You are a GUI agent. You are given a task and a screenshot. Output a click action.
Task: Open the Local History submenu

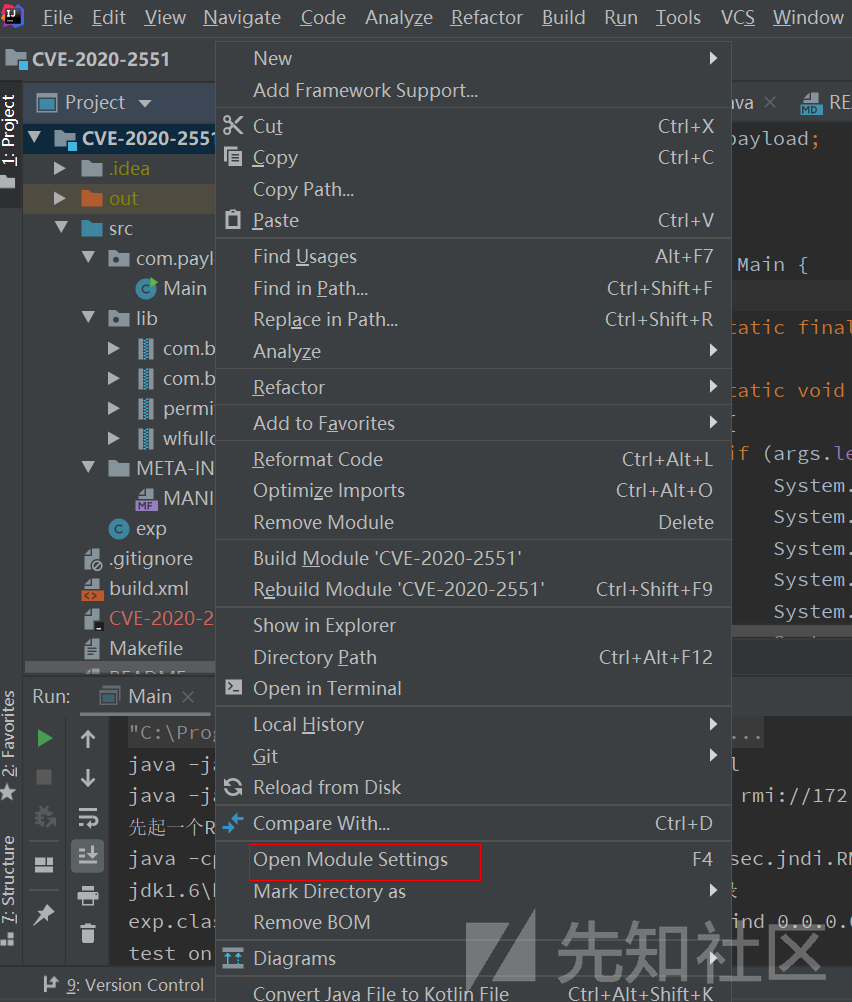point(474,724)
